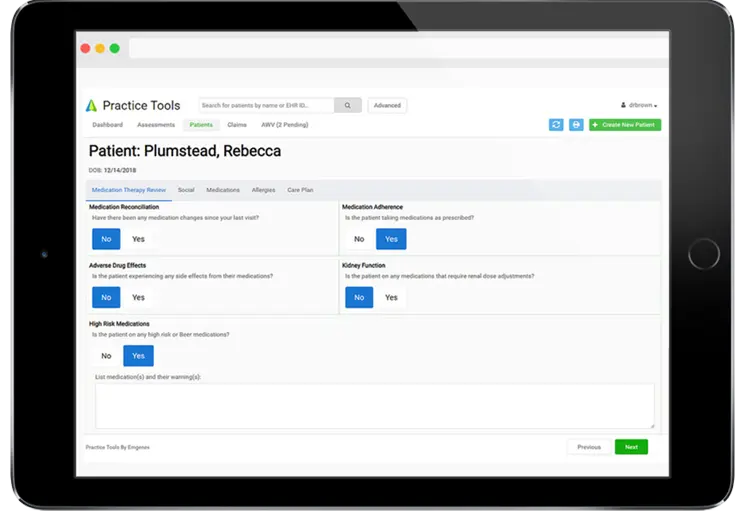
Task: Click the Advanced search button
Action: 387,106
